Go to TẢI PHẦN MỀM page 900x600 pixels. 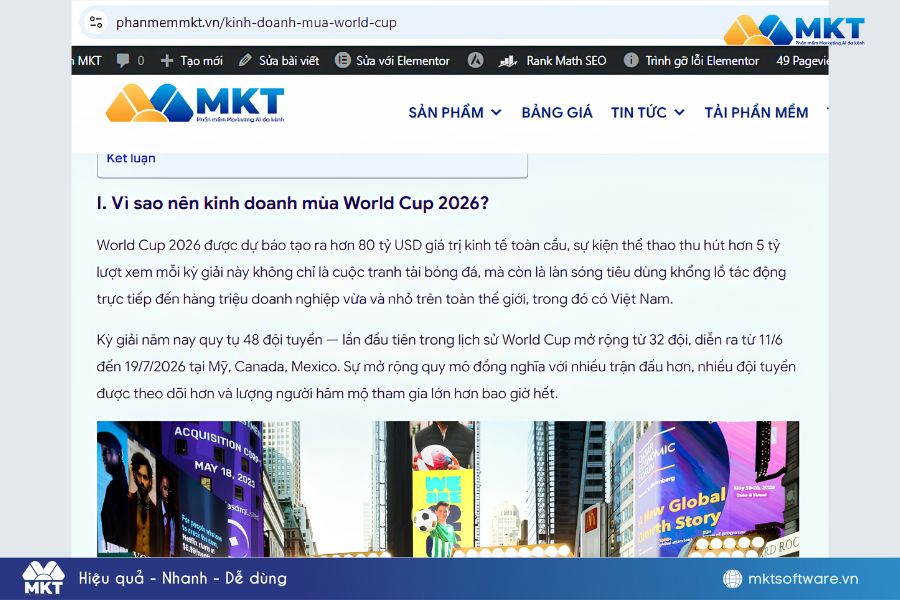click(x=757, y=113)
